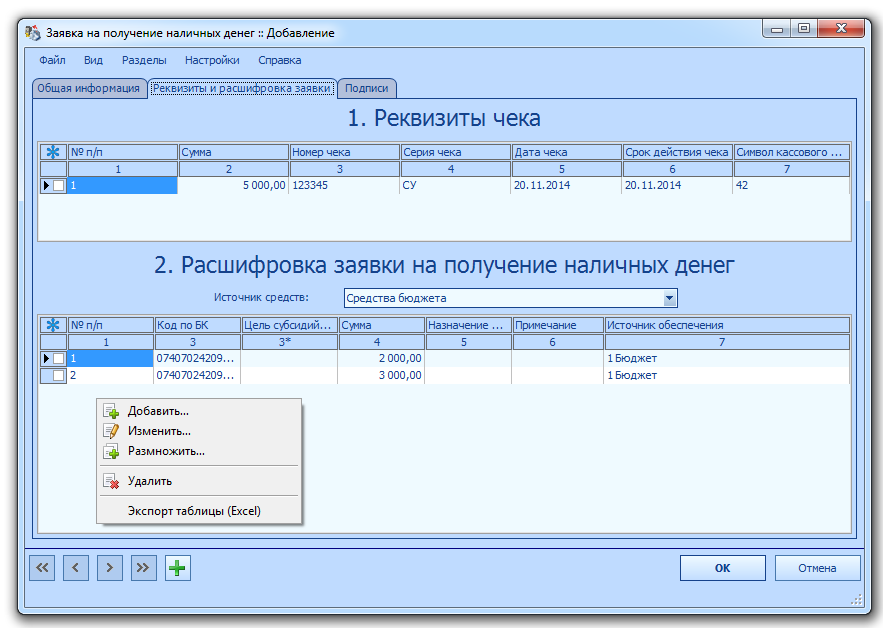883x633 pixels.
Task: Tick the checkbox of the 3 000,00 row
Action: (x=59, y=376)
